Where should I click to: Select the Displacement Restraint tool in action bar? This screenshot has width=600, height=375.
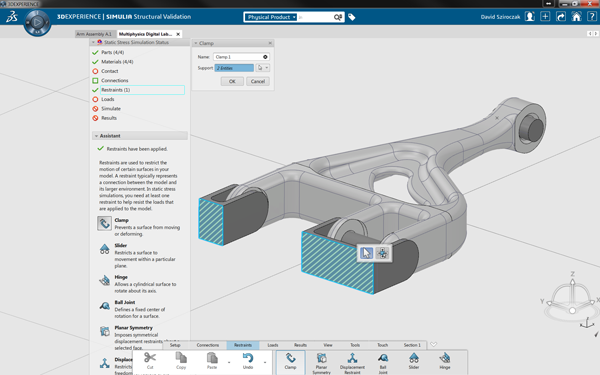tap(352, 363)
